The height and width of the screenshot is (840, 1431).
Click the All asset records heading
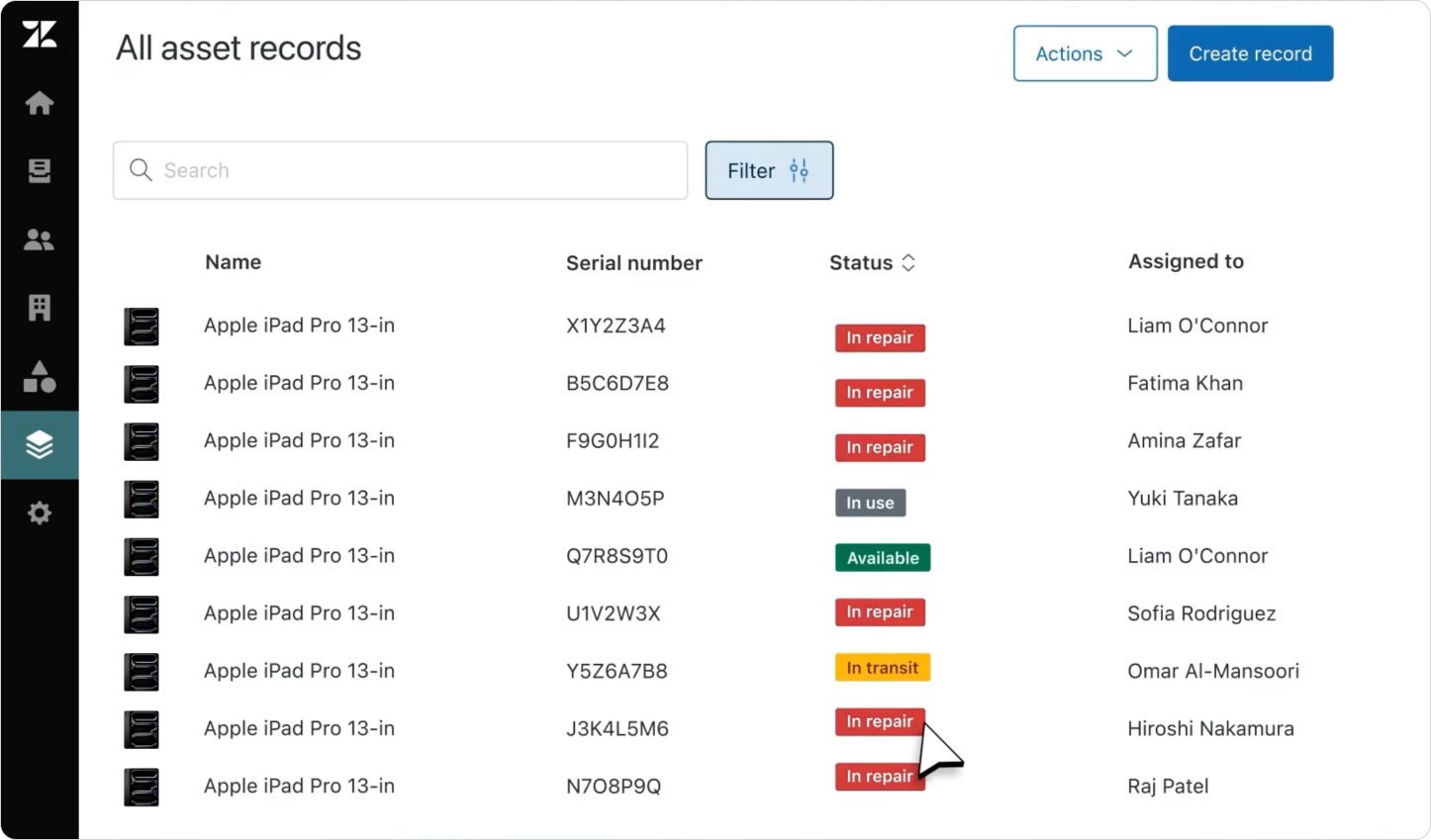coord(238,48)
